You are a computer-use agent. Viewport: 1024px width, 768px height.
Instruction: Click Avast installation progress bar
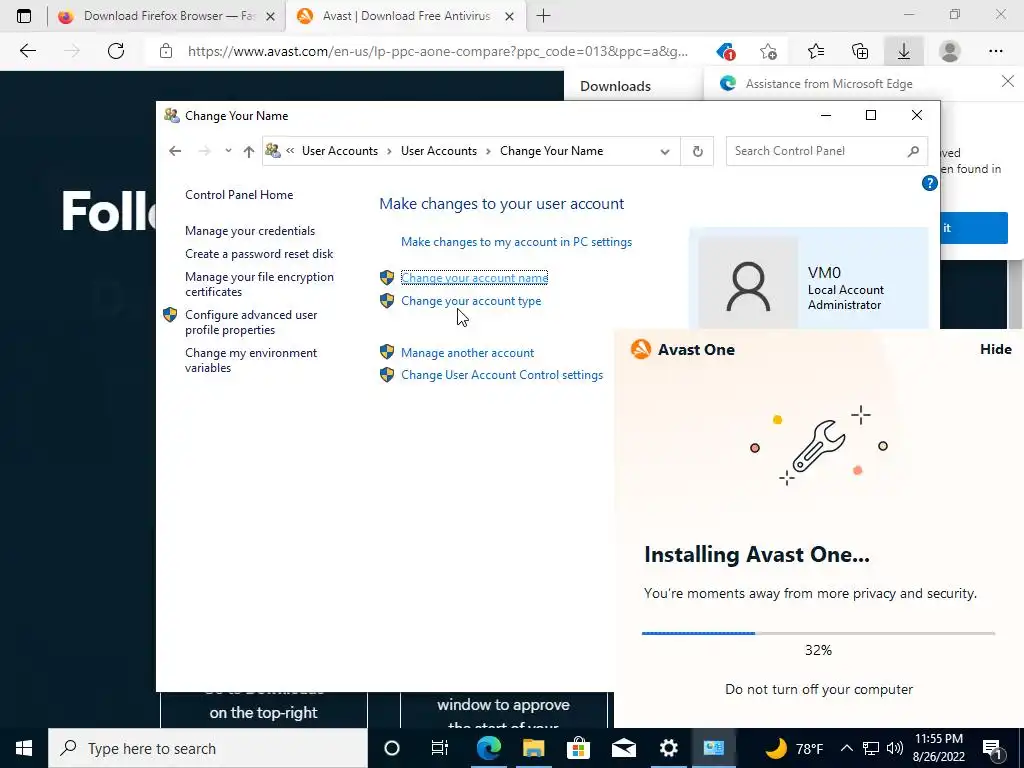coord(818,633)
